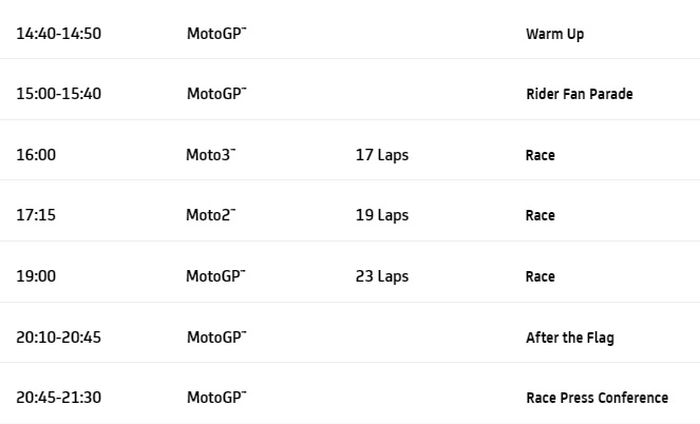Click the Moto2 Race label
700x424 pixels.
click(540, 215)
